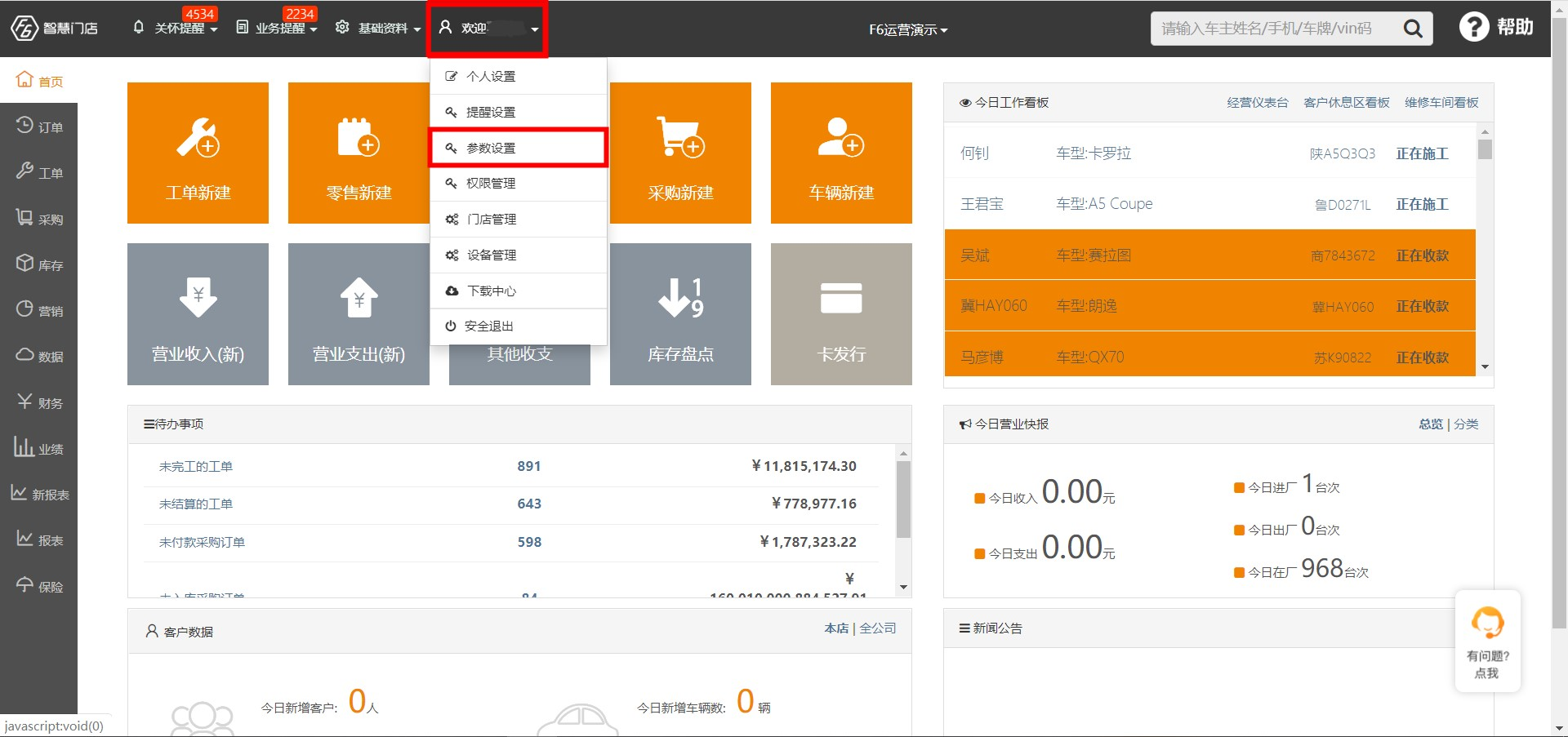
Task: Click the 营业支出(新) tile
Action: point(359,314)
